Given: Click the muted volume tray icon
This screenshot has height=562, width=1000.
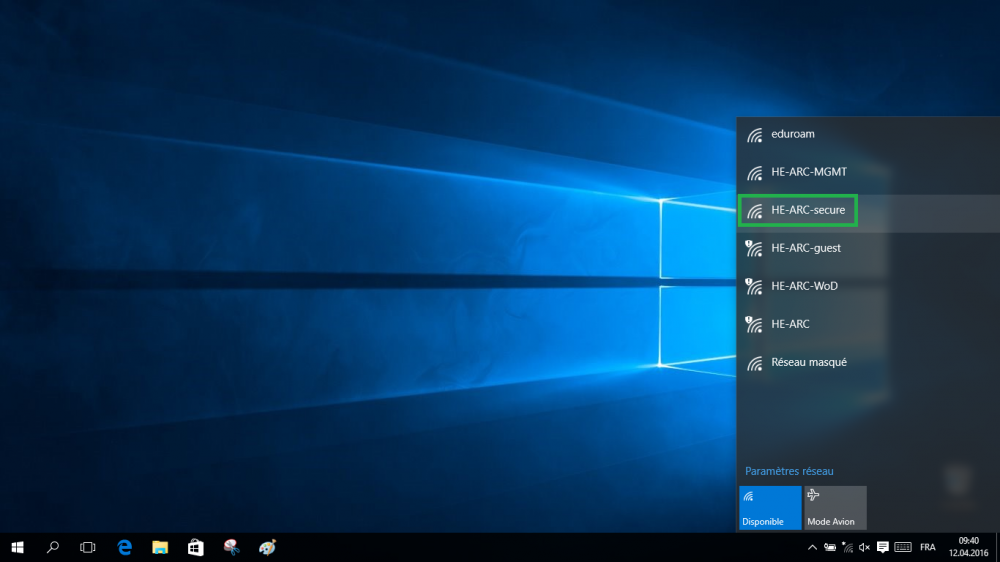Looking at the screenshot, I should (864, 547).
